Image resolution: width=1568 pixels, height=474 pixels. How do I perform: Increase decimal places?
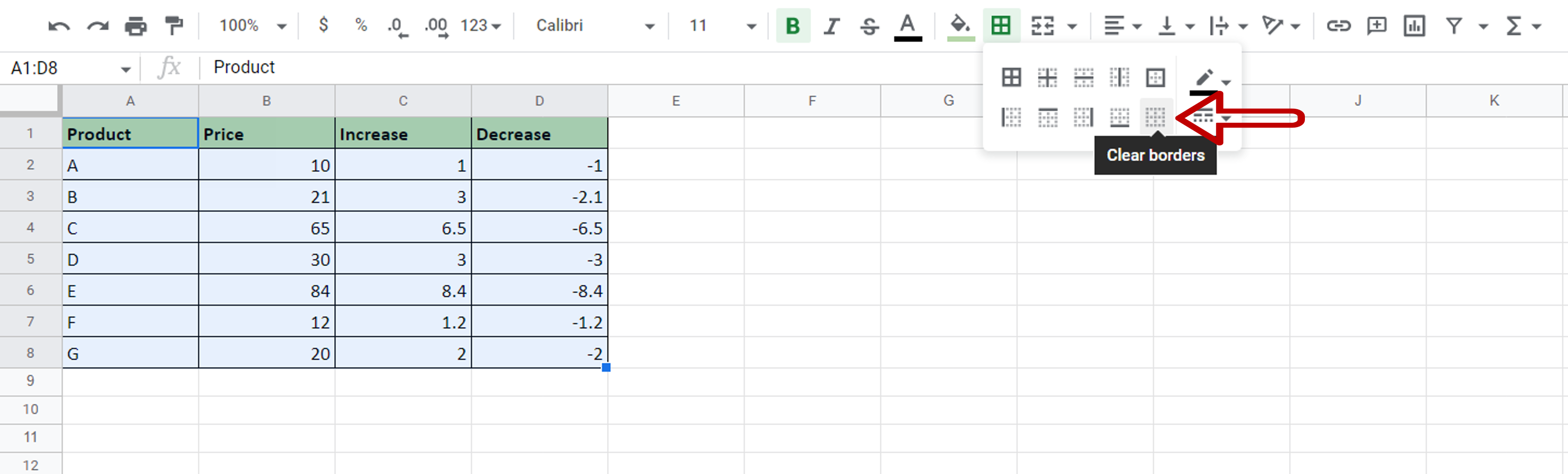[436, 26]
